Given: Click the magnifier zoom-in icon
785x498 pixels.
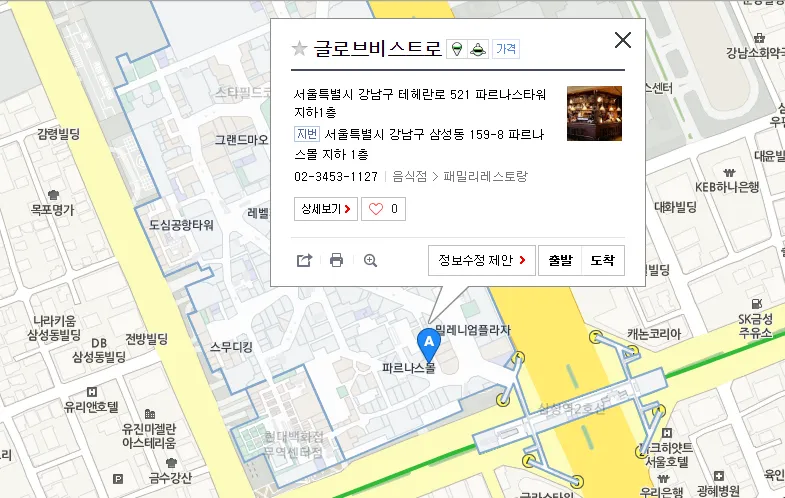Looking at the screenshot, I should pyautogui.click(x=370, y=260).
